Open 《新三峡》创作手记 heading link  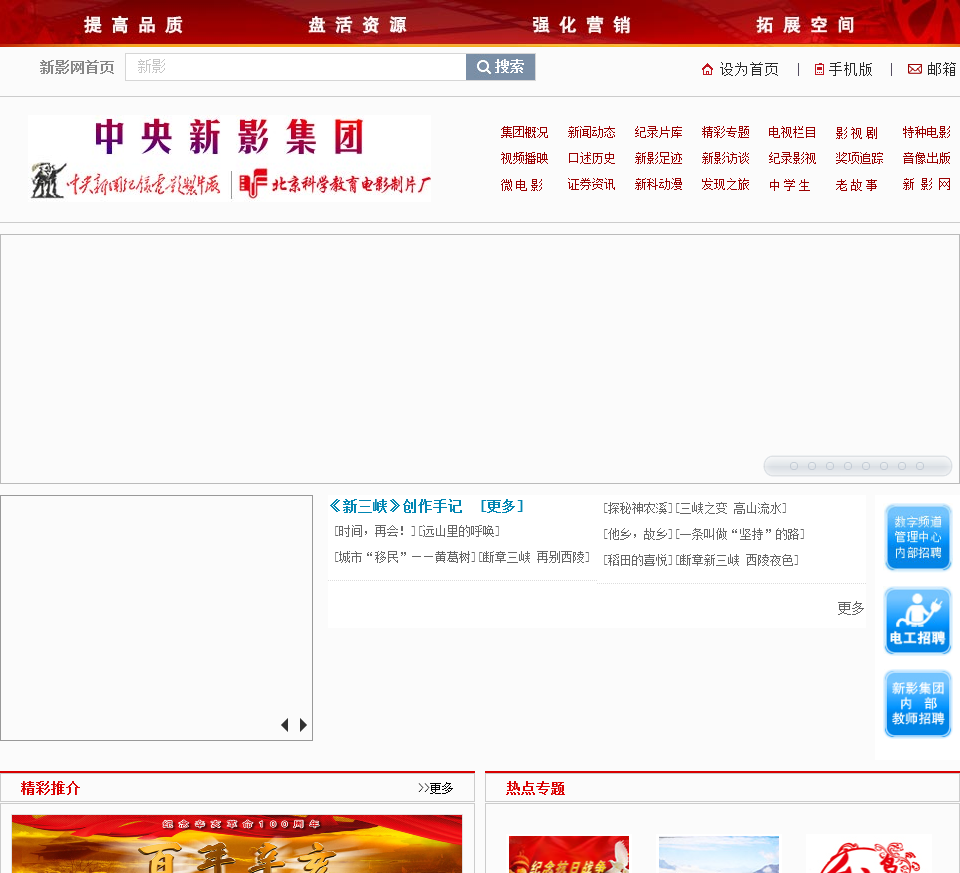tap(396, 506)
